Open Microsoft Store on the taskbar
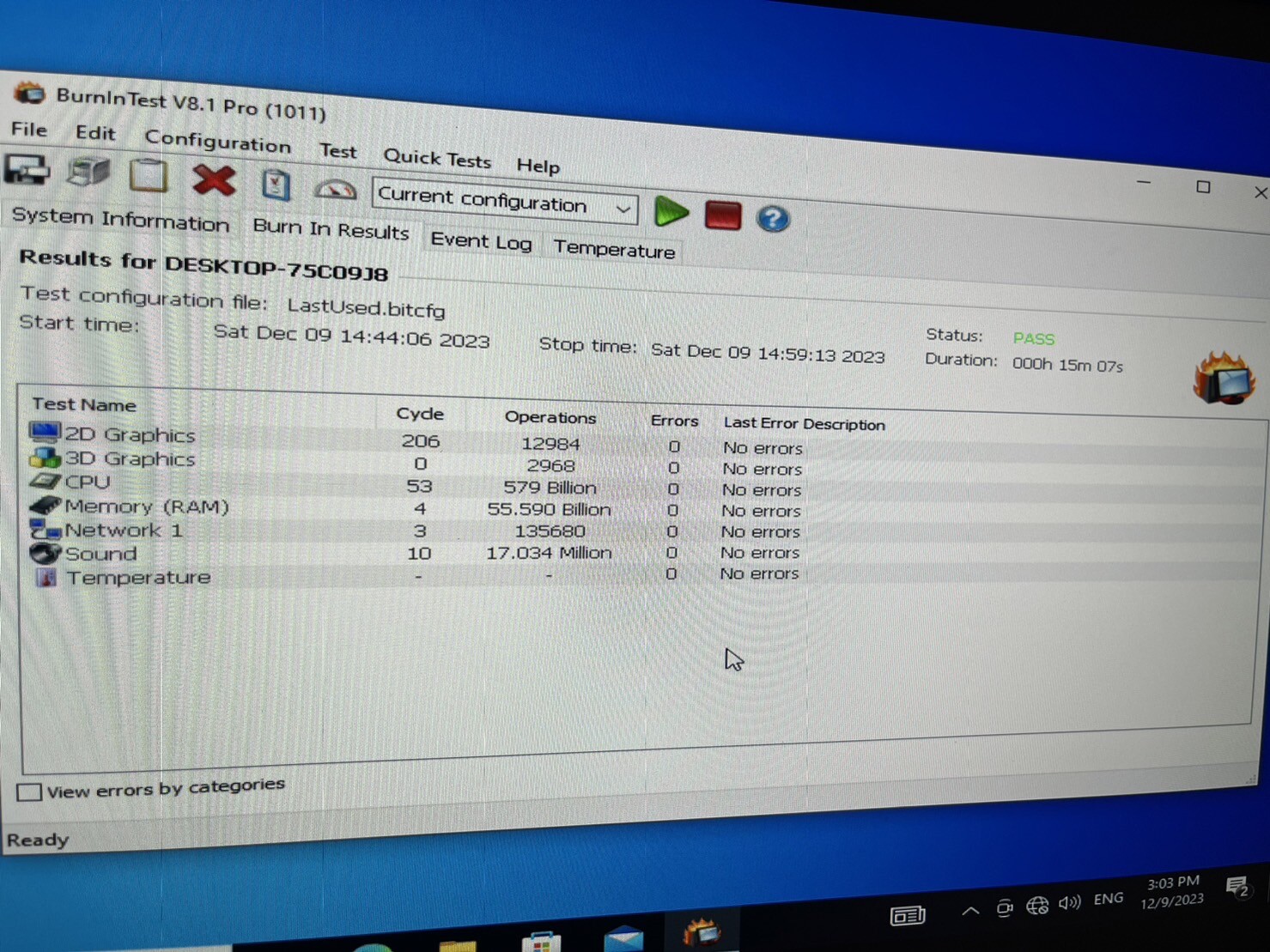Viewport: 1270px width, 952px height. point(541,941)
